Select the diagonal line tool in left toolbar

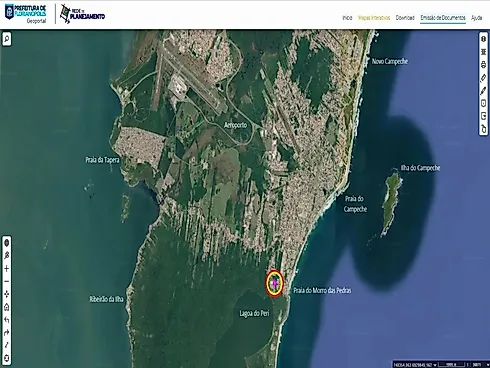[7, 346]
